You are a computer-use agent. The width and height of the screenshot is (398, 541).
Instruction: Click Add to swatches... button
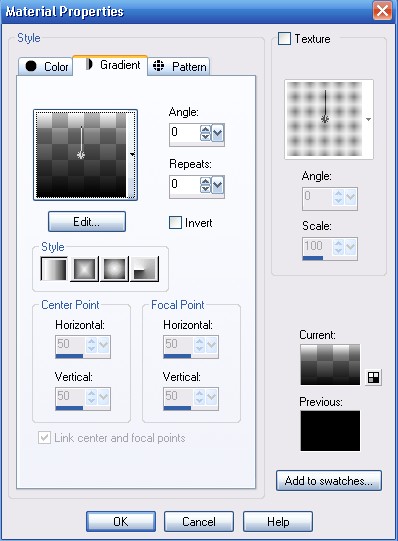pos(329,480)
